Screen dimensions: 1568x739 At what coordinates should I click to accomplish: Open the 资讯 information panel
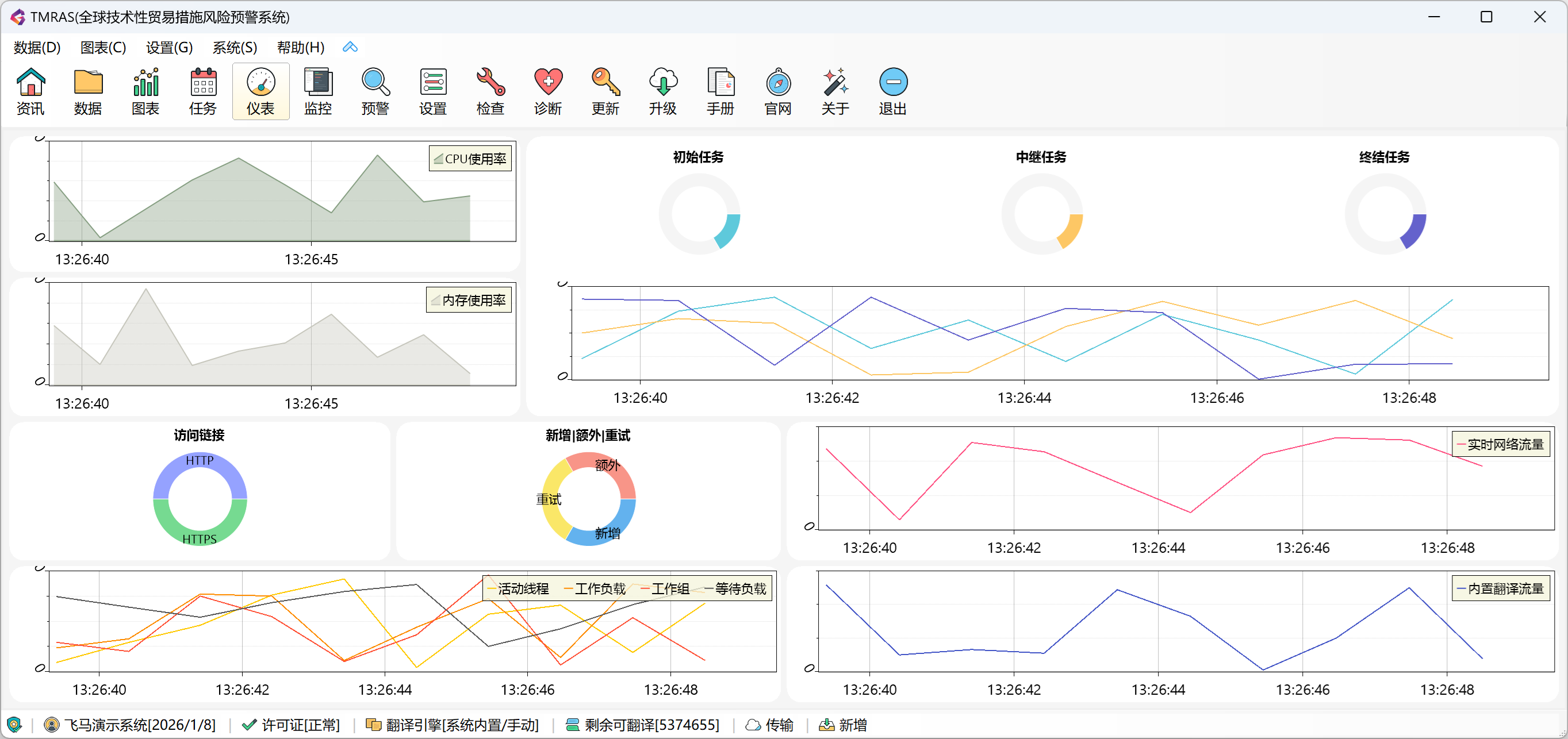30,91
